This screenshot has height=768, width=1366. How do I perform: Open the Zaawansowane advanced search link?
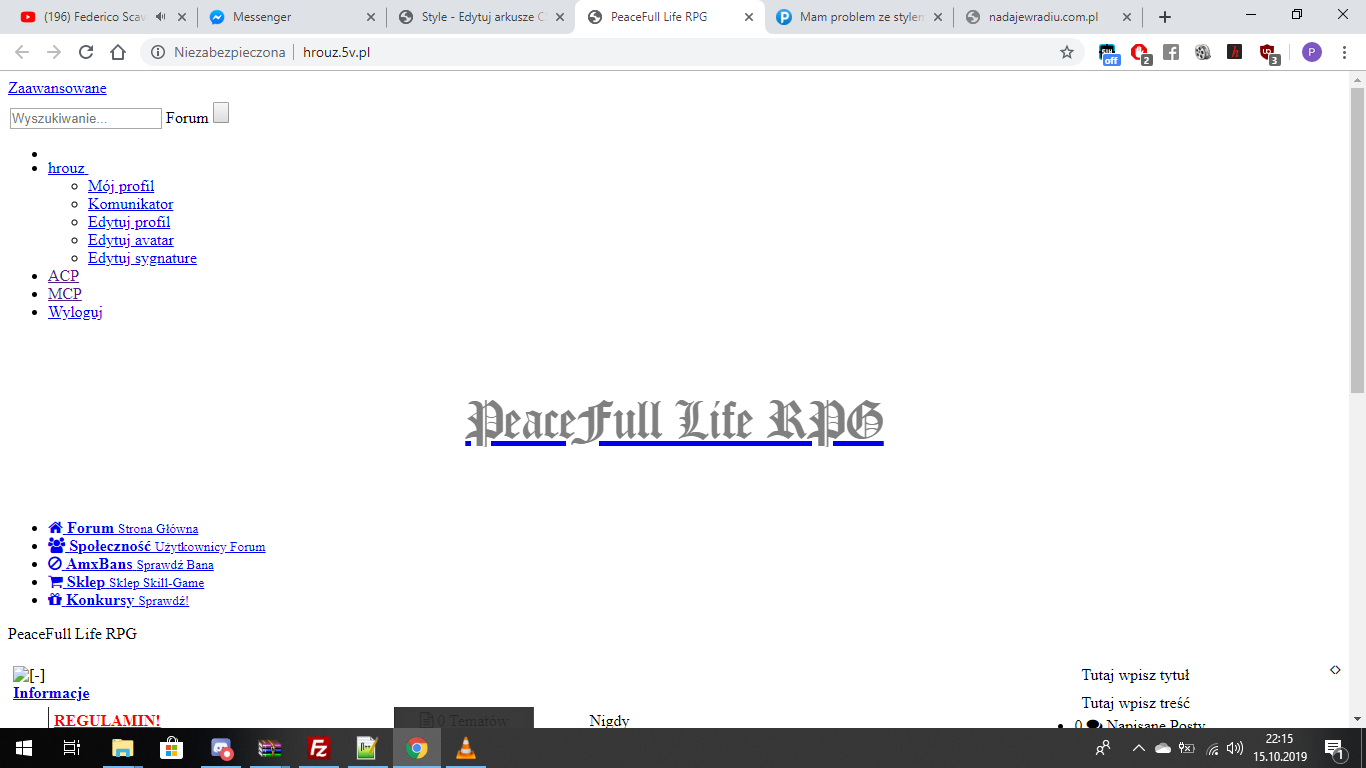(x=57, y=88)
